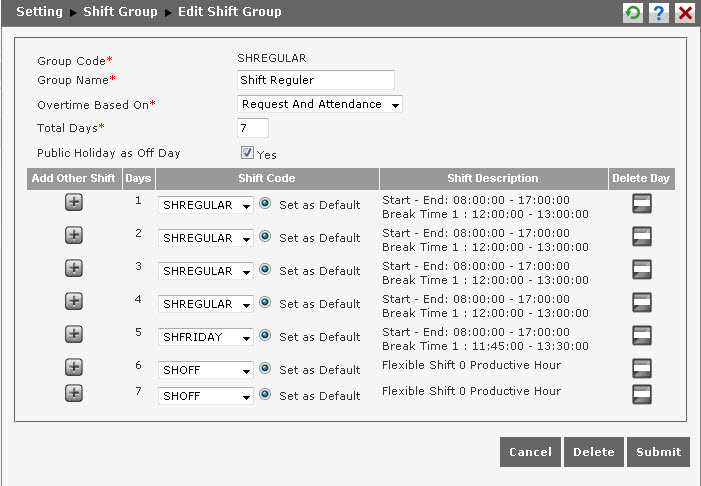Delete day 2 row
The width and height of the screenshot is (701, 486).
[x=642, y=237]
